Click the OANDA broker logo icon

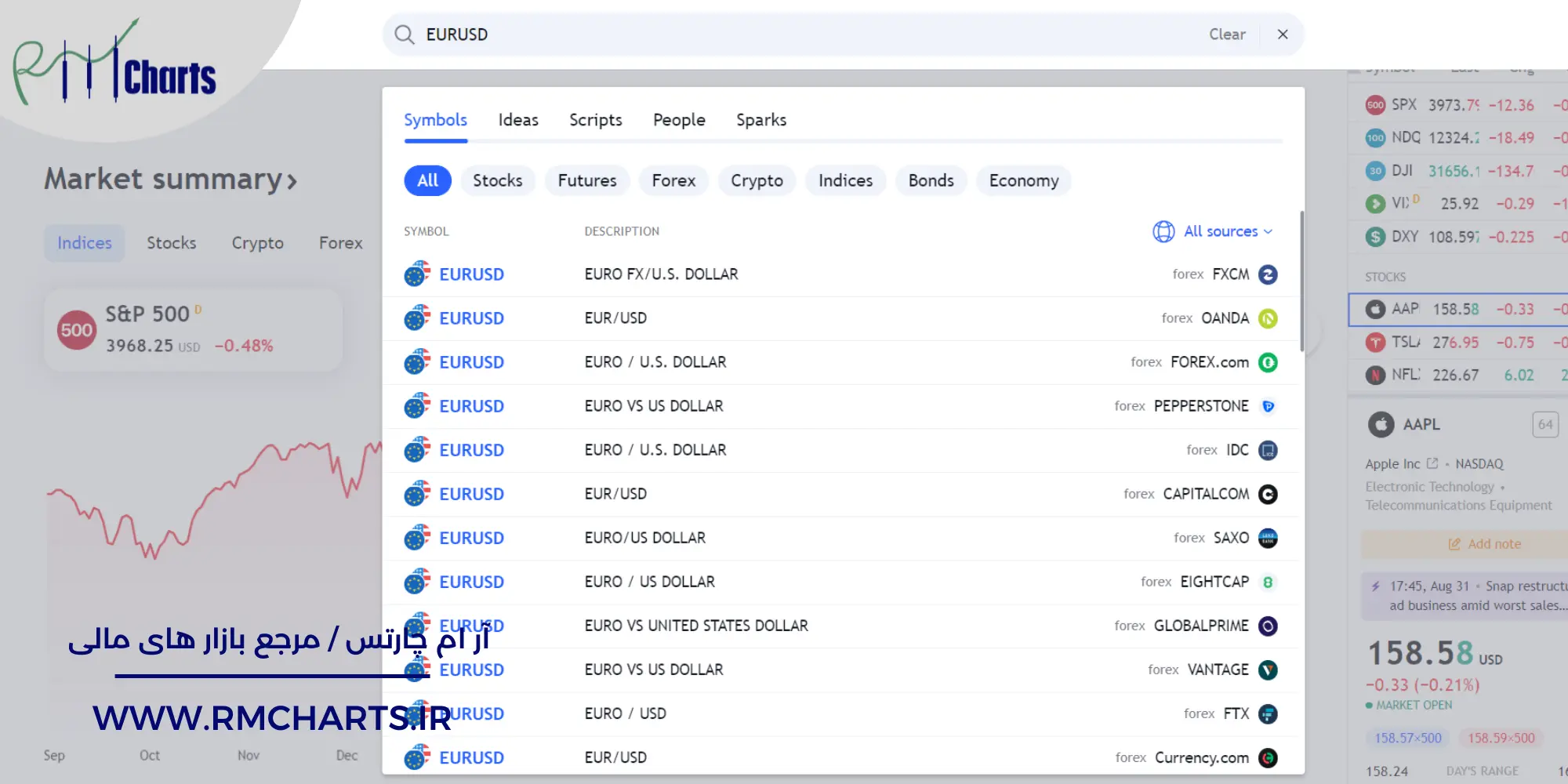point(1268,318)
